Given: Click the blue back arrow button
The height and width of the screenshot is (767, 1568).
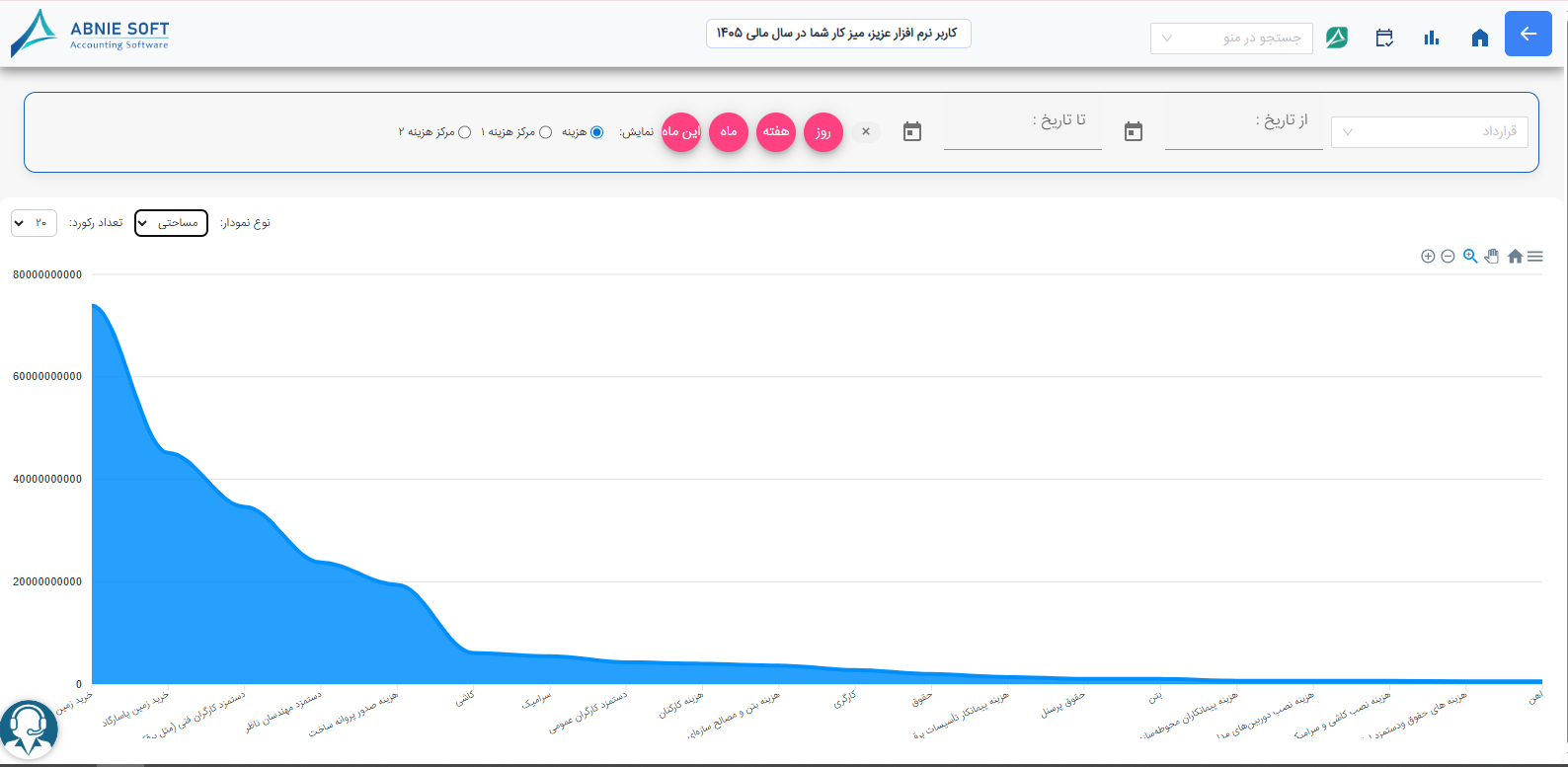Looking at the screenshot, I should tap(1528, 34).
